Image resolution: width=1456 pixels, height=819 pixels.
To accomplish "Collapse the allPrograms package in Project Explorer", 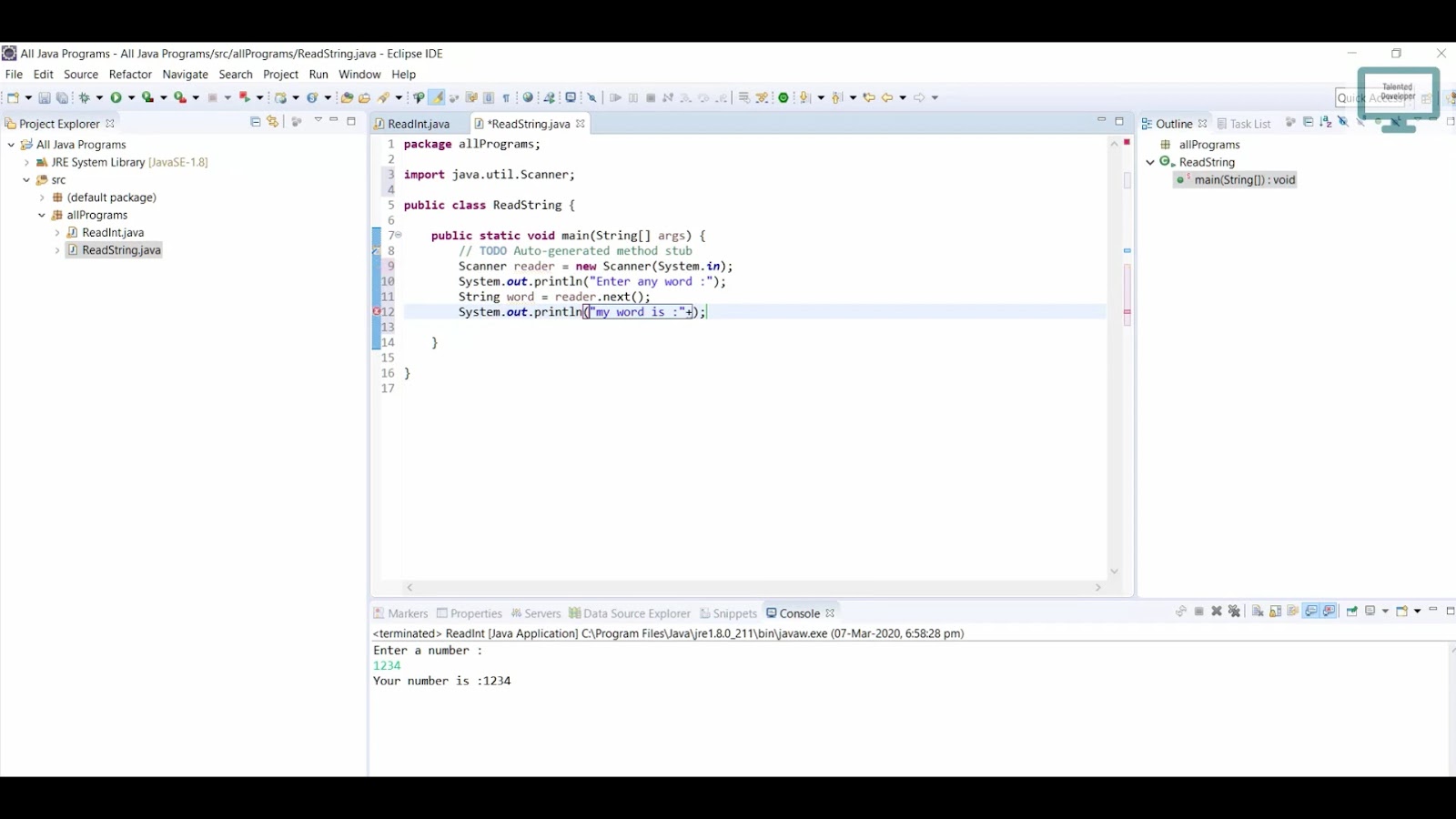I will [x=42, y=216].
